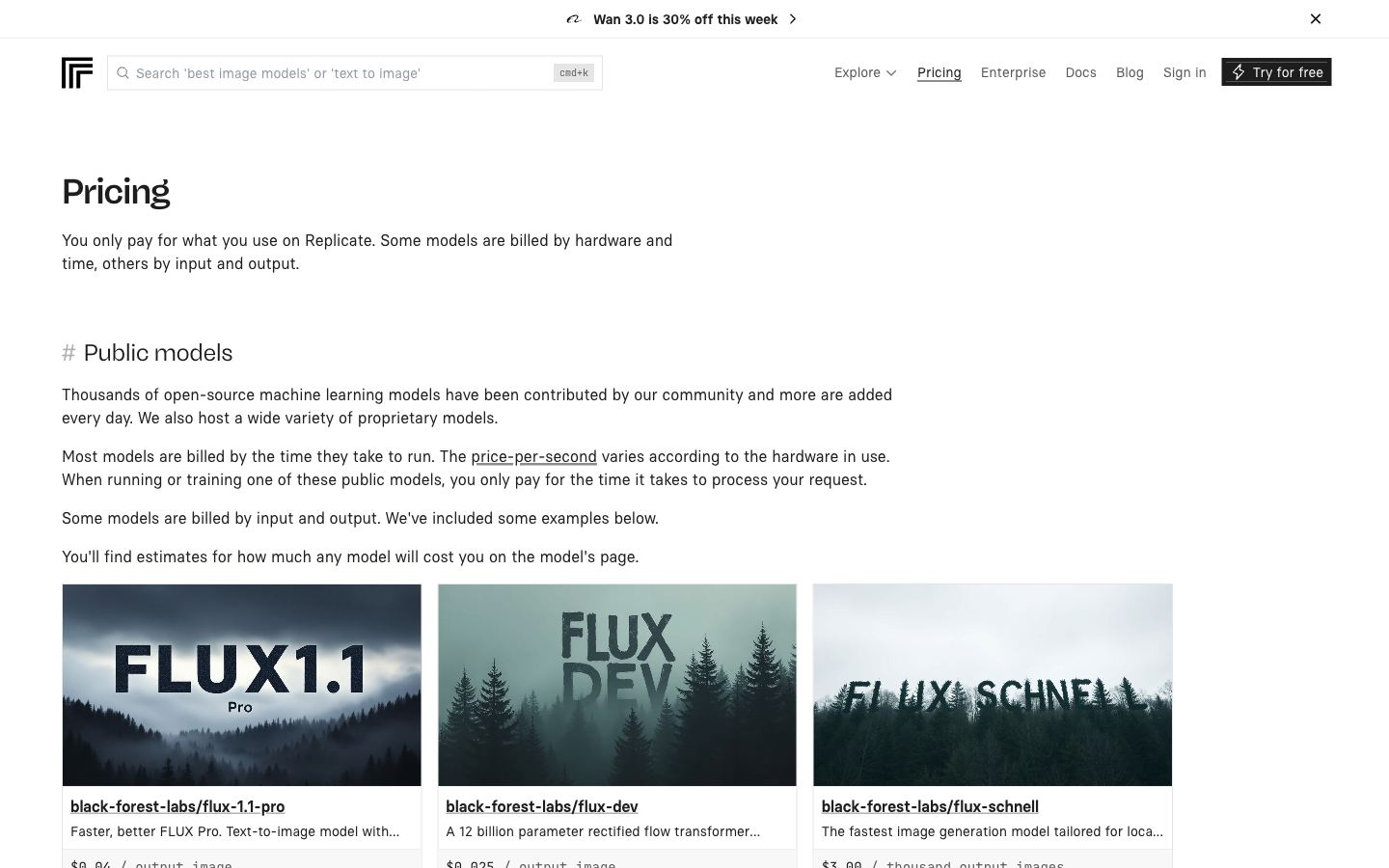Expand the Explore dropdown menu
The image size is (1389, 868).
coord(865,72)
